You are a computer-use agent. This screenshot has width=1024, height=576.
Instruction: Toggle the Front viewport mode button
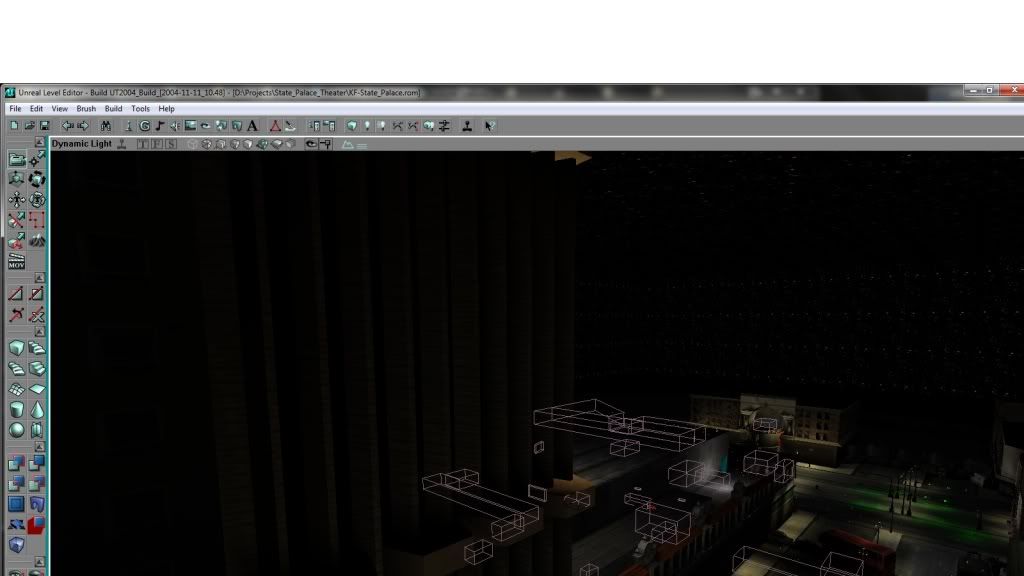pos(156,144)
